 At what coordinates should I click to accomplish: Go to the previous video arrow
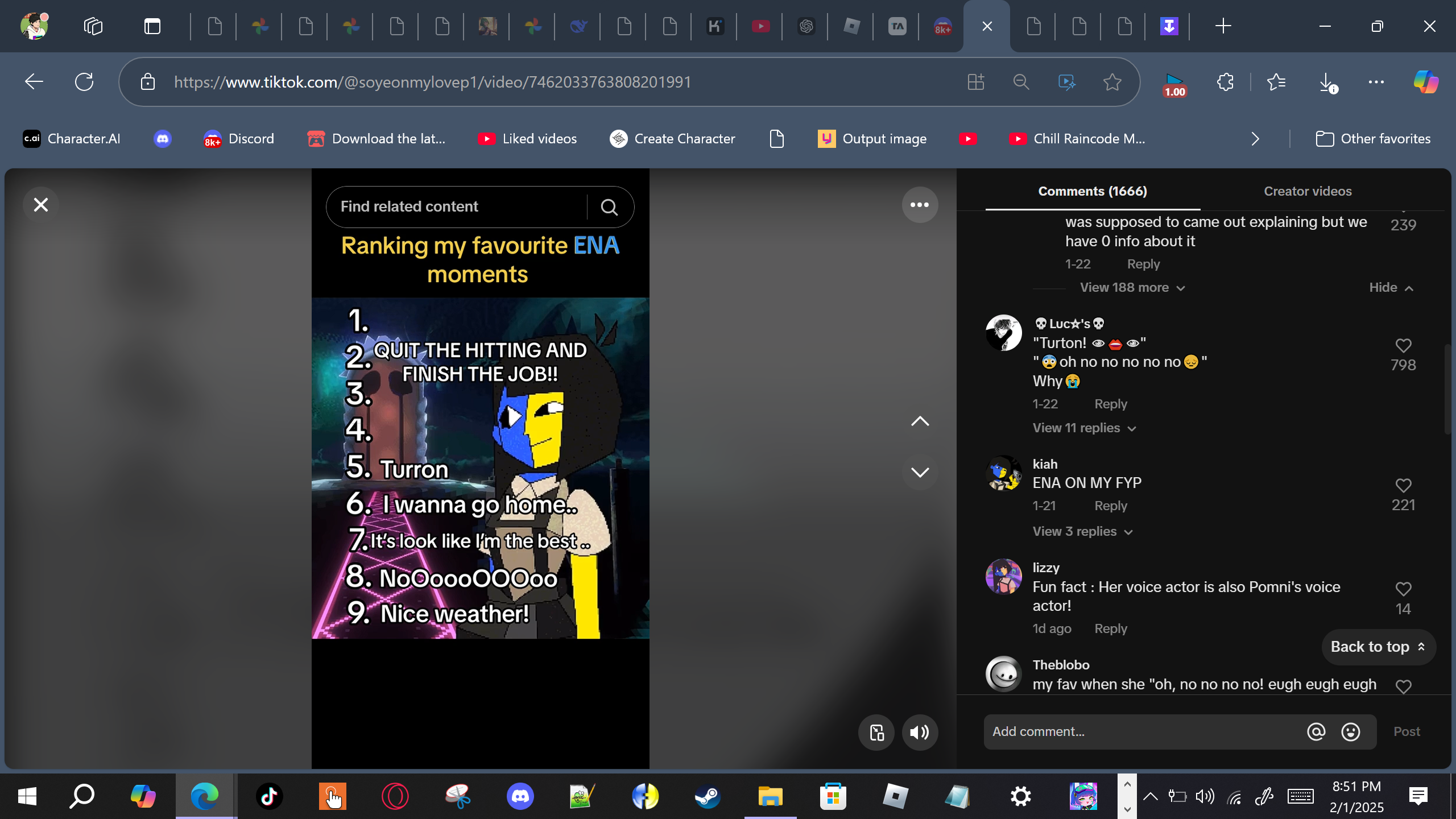pyautogui.click(x=920, y=421)
